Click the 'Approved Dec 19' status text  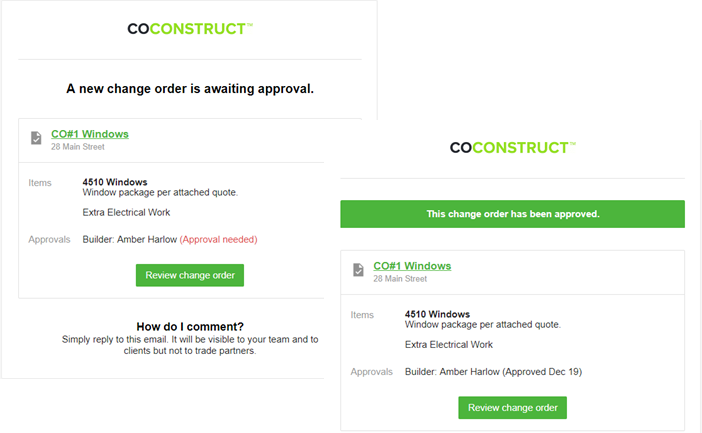tap(542, 372)
